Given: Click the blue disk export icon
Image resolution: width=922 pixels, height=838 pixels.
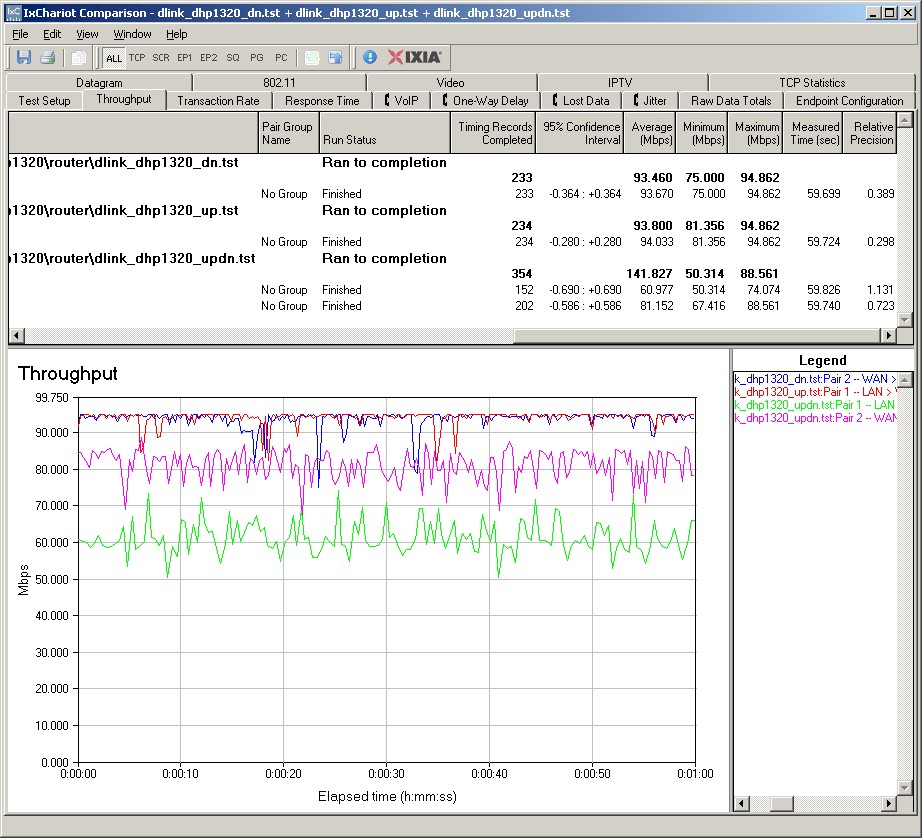Looking at the screenshot, I should pyautogui.click(x=336, y=57).
